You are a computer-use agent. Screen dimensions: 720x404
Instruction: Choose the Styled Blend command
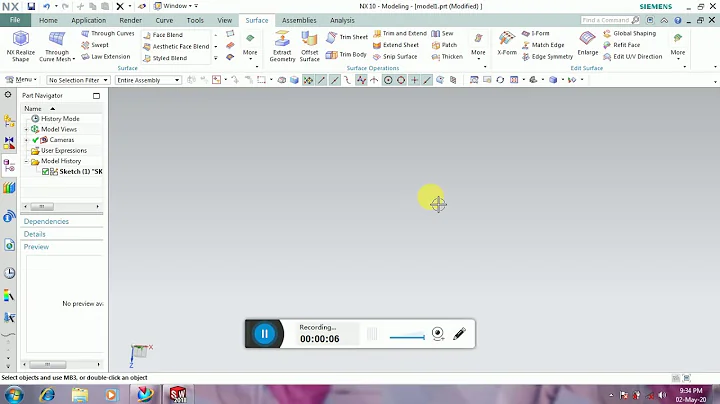165,58
